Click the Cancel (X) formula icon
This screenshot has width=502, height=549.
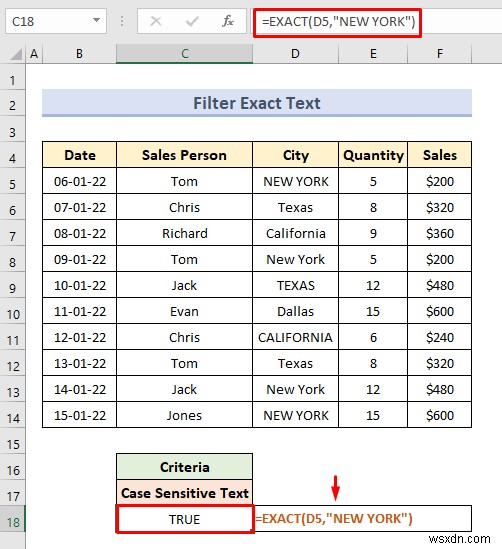coord(156,21)
